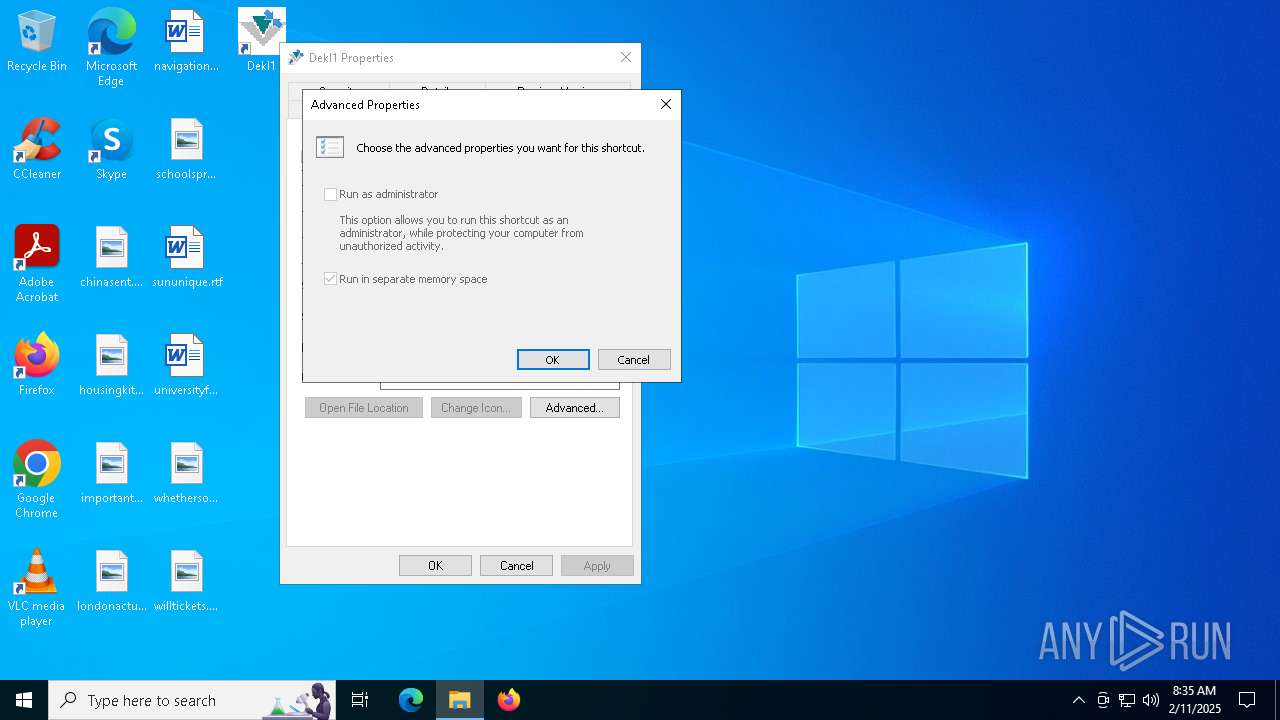Image resolution: width=1280 pixels, height=720 pixels.
Task: Click the taskbar search box
Action: coord(192,700)
